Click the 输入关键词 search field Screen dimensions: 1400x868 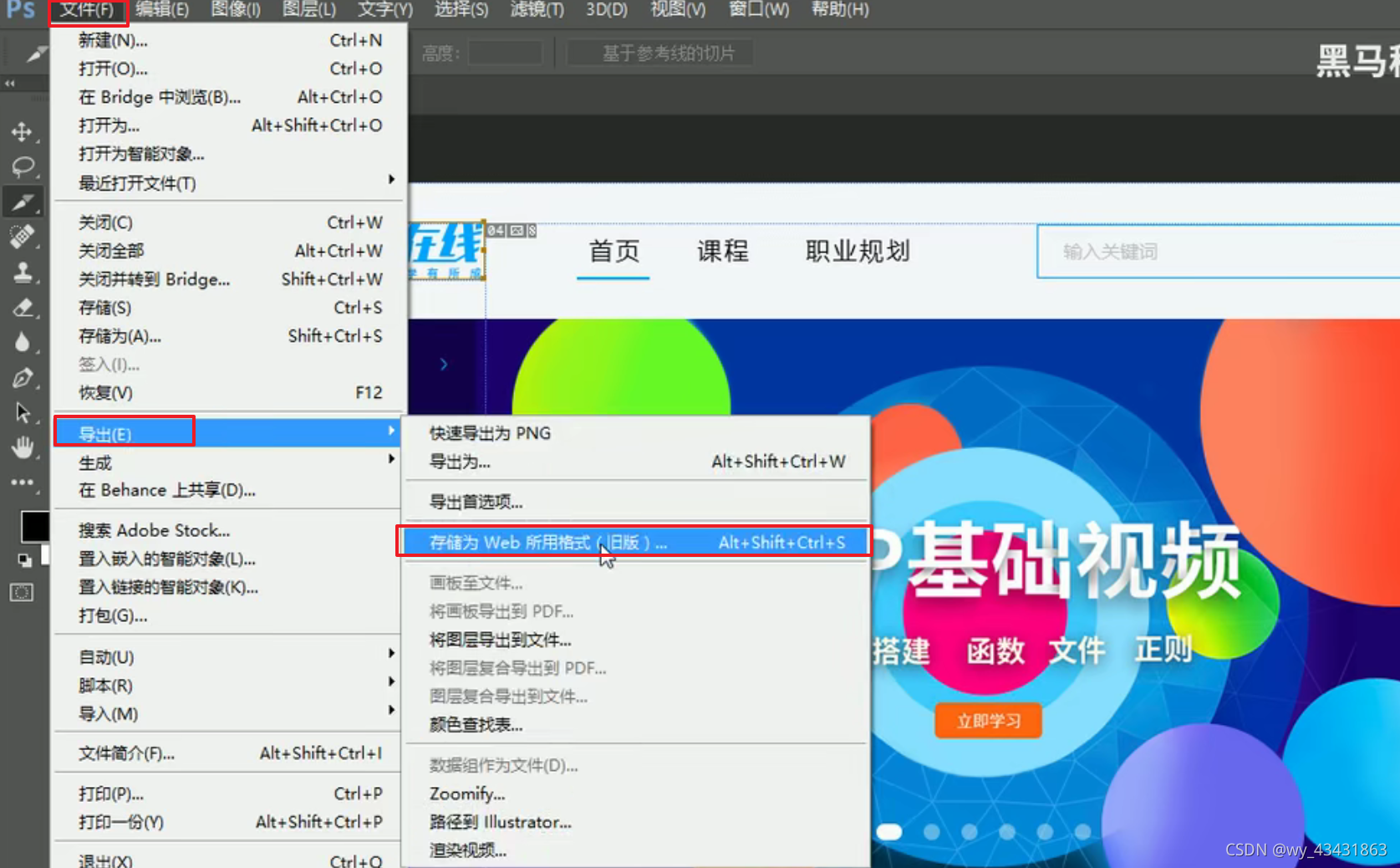(x=1218, y=251)
